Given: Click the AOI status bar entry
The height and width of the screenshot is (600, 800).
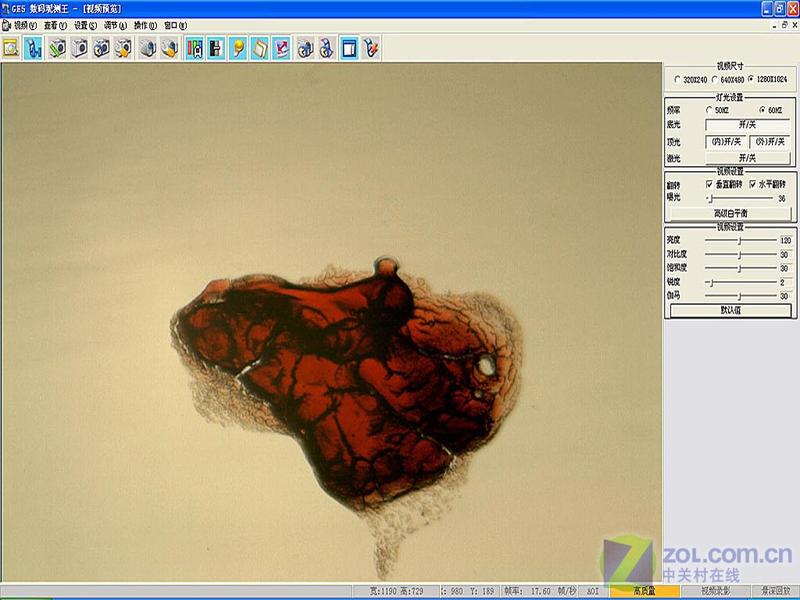Looking at the screenshot, I should coord(592,591).
